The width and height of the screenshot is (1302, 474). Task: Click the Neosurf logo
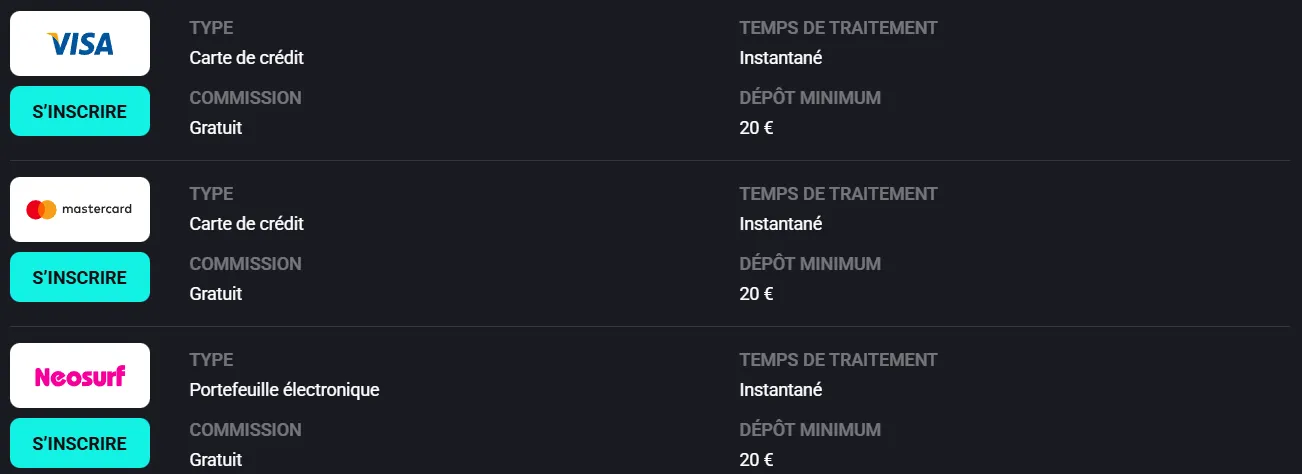[x=80, y=376]
